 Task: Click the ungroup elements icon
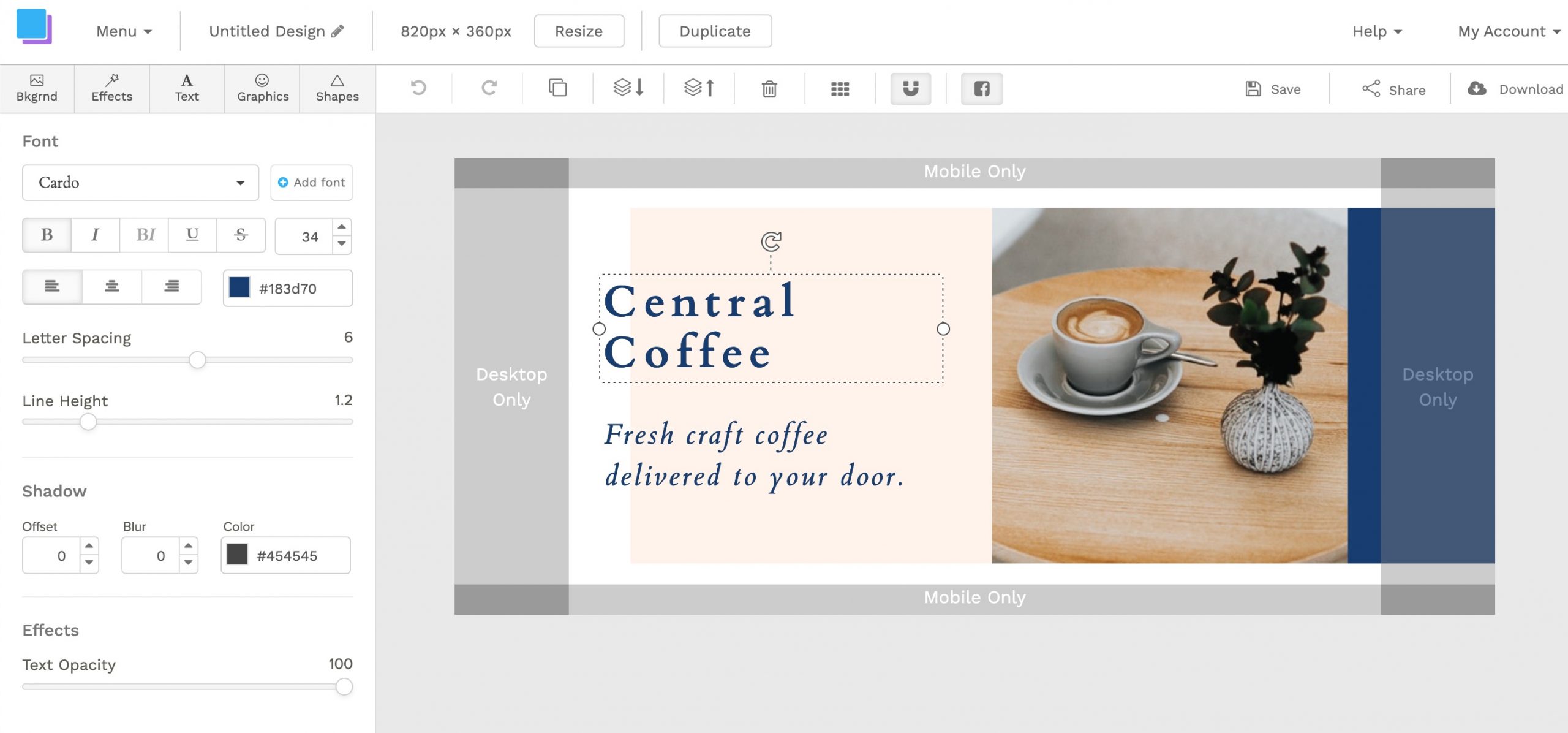(839, 89)
